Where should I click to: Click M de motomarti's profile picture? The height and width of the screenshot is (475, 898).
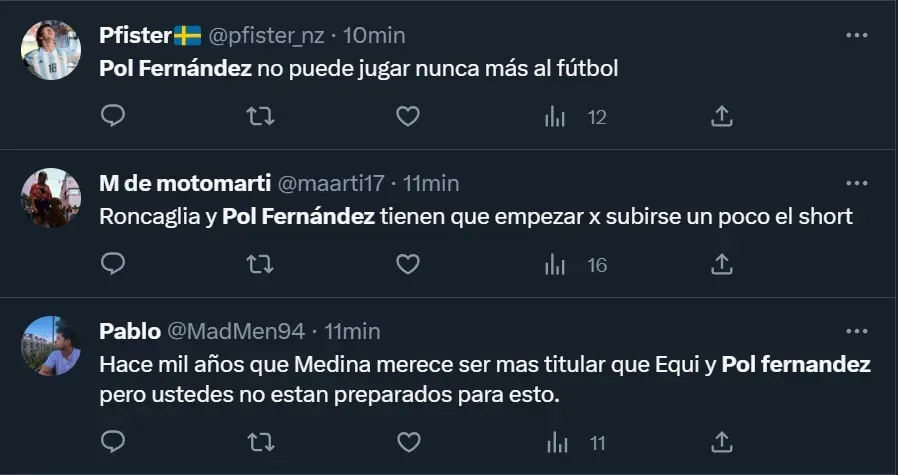[51, 197]
